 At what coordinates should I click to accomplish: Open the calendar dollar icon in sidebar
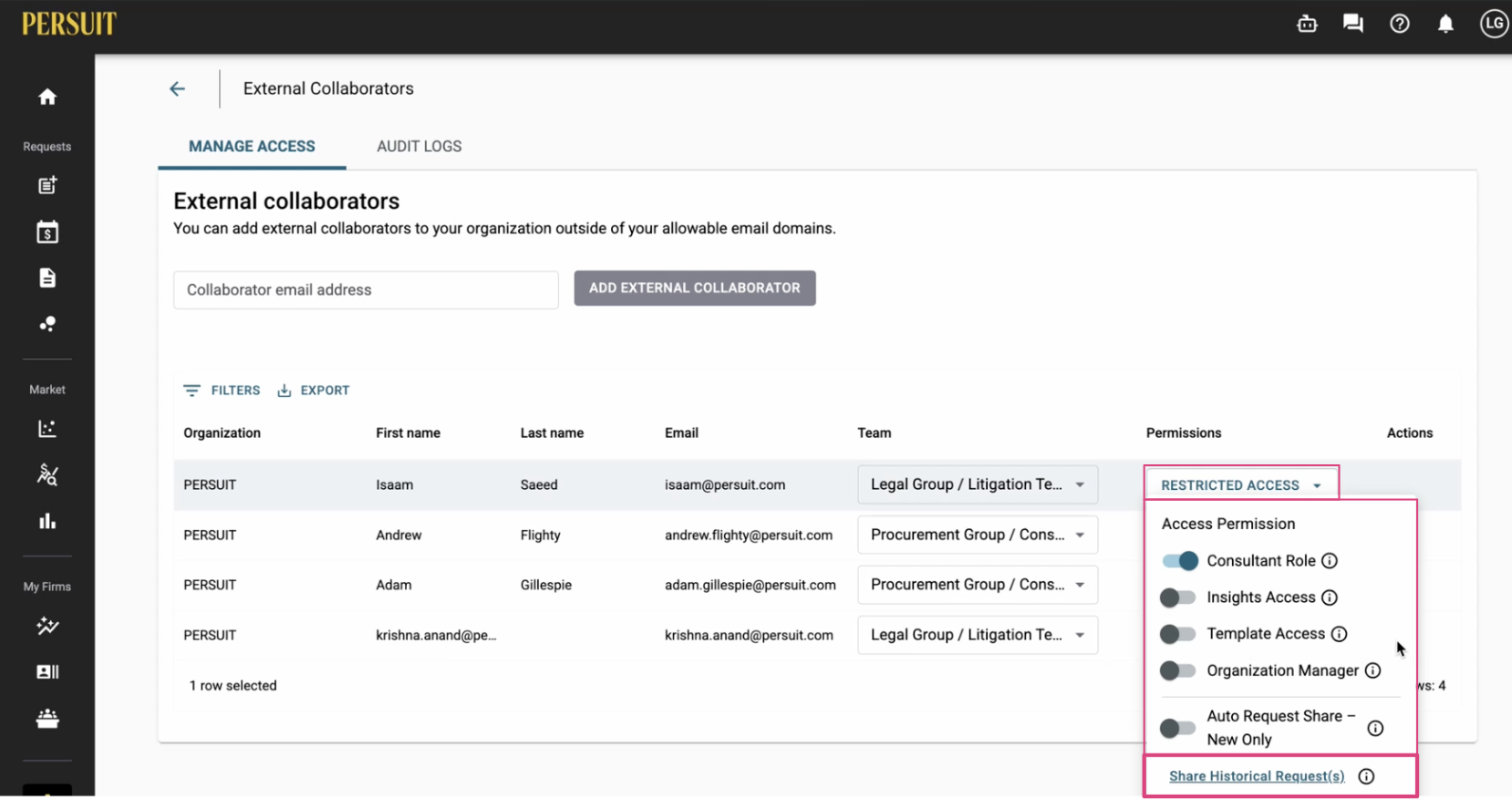(x=47, y=232)
